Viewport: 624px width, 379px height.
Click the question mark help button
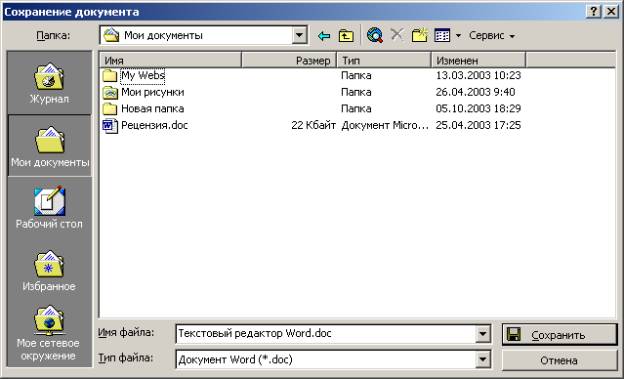[x=593, y=12]
